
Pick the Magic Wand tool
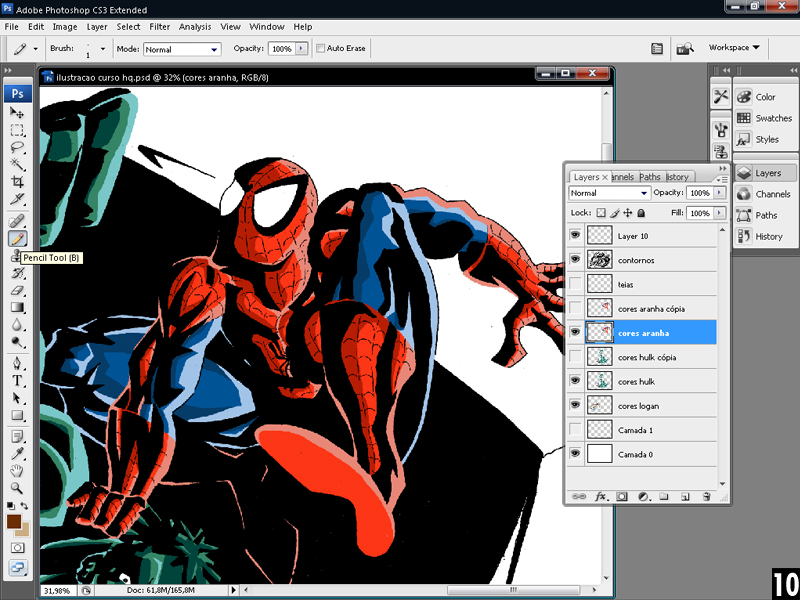coord(17,164)
